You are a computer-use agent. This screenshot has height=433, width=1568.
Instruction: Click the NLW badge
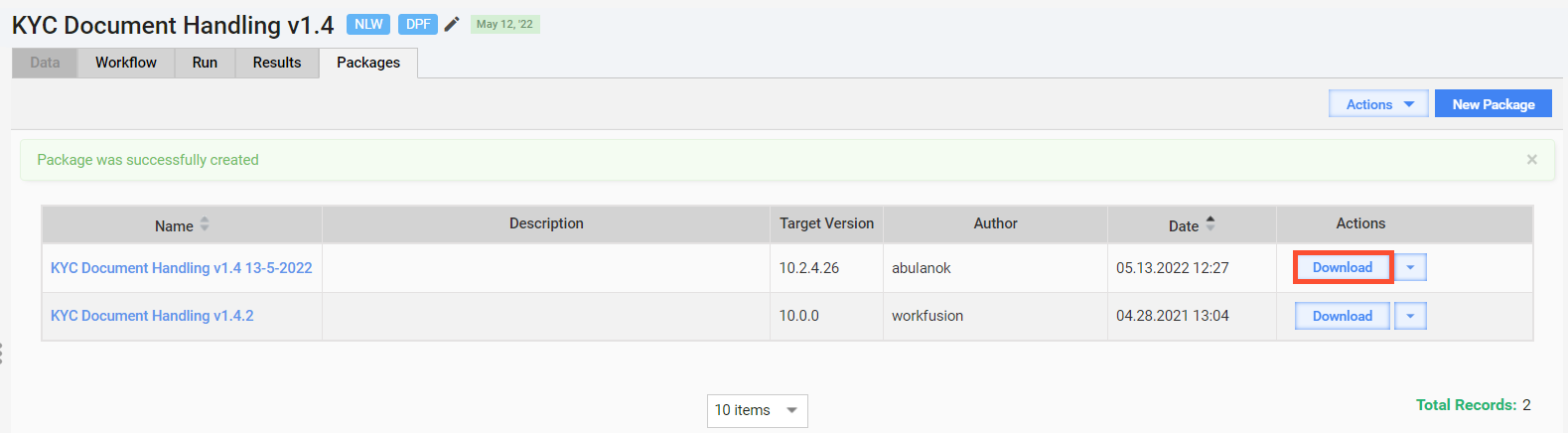coord(368,24)
